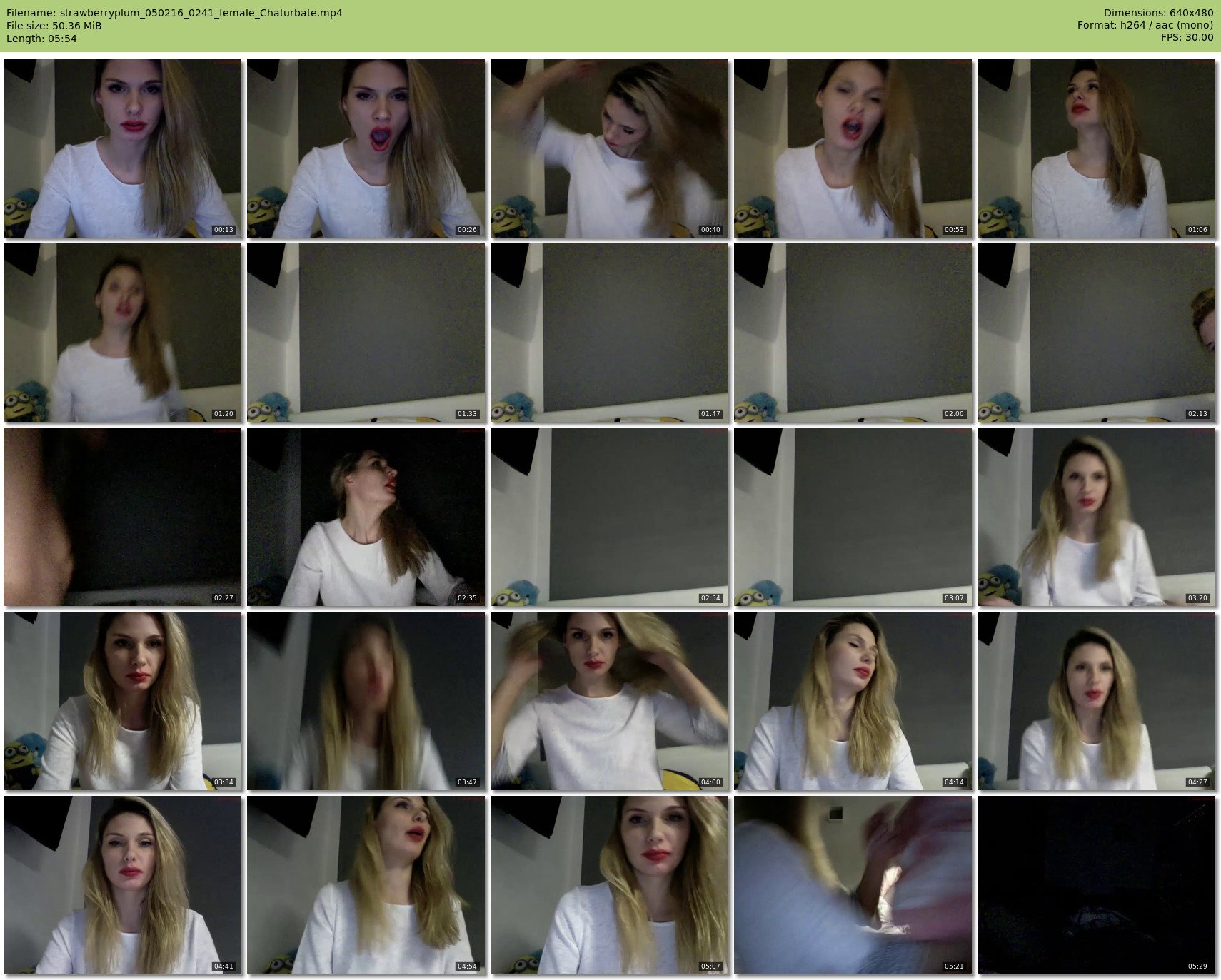This screenshot has width=1221, height=980.
Task: Click the thumbnail at 00:40
Action: pyautogui.click(x=610, y=148)
